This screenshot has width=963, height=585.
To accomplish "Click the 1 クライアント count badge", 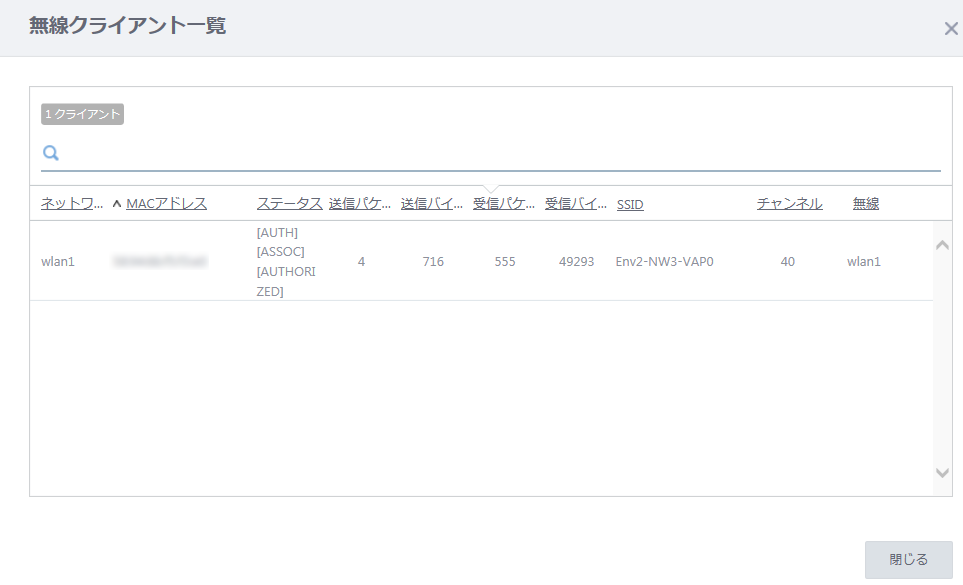I will [x=82, y=114].
